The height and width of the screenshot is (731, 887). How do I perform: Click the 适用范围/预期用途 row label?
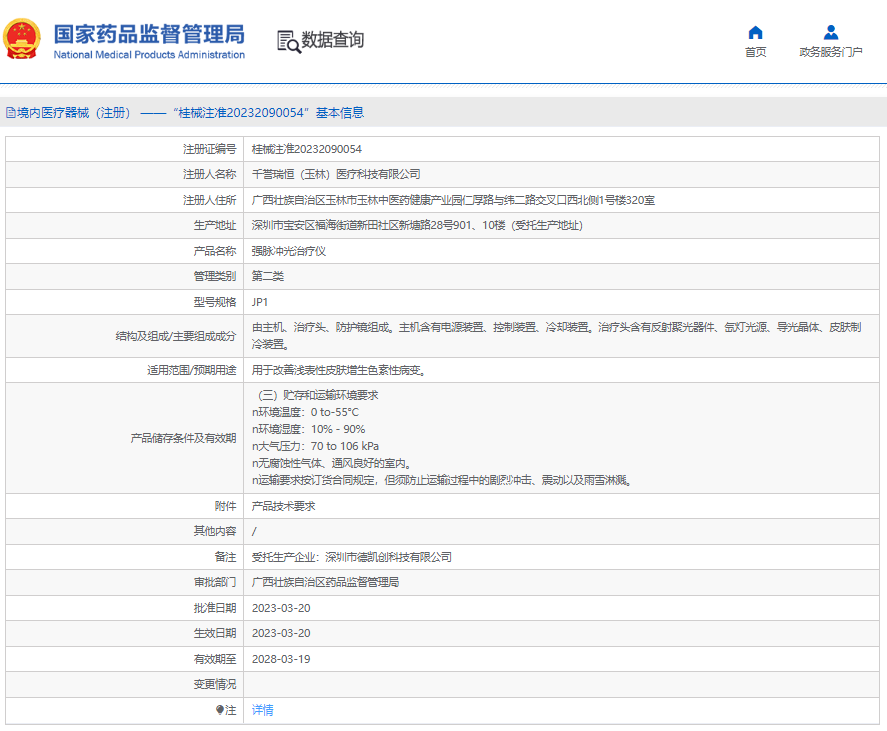192,370
